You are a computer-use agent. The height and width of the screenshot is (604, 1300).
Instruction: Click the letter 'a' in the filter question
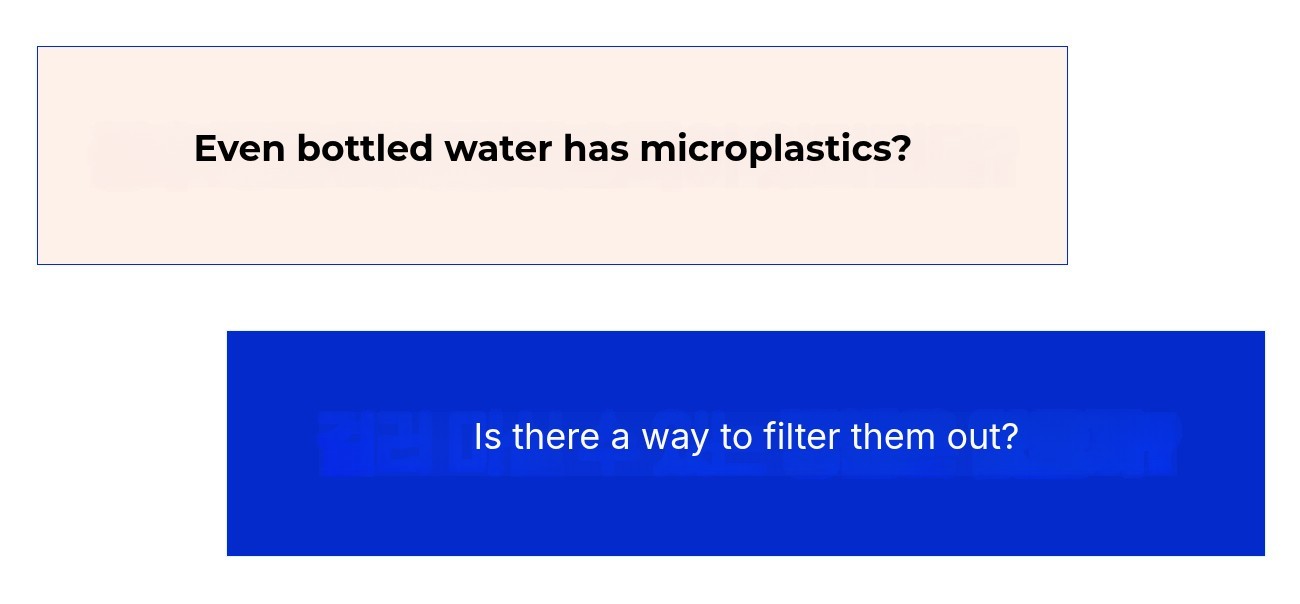point(619,438)
